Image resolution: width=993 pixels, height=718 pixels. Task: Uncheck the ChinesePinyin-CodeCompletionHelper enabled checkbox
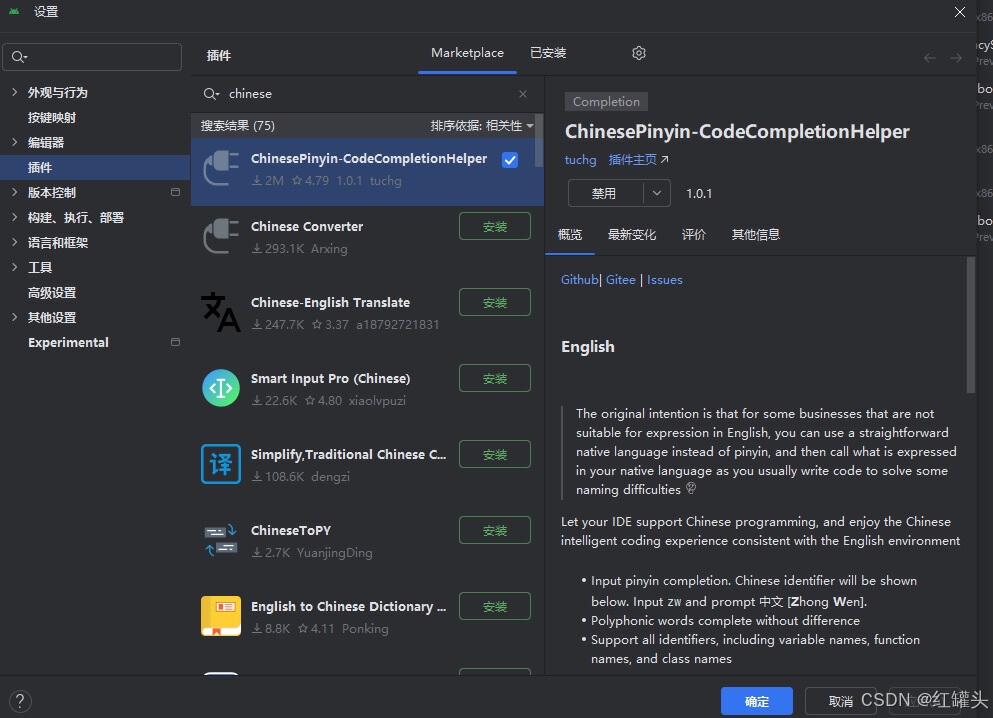tap(510, 160)
